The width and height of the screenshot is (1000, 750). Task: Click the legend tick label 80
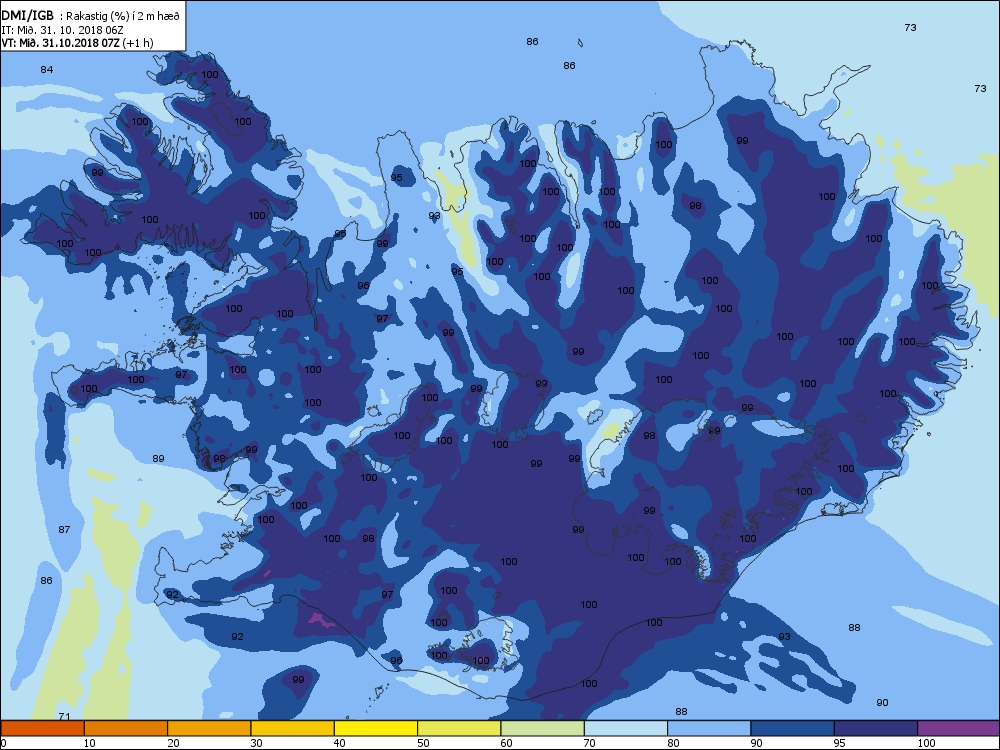click(673, 743)
